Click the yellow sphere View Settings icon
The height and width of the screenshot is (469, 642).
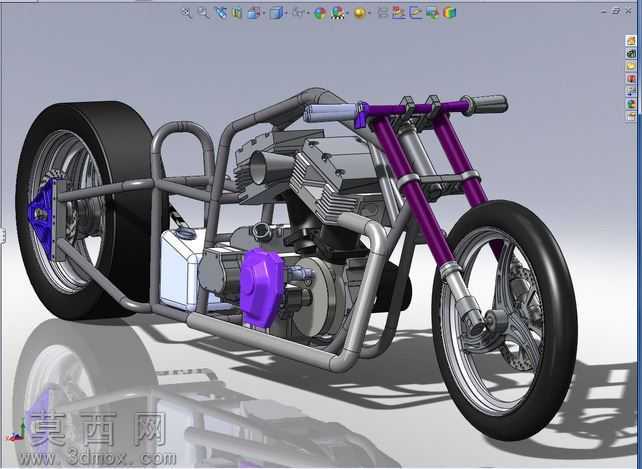coord(359,14)
